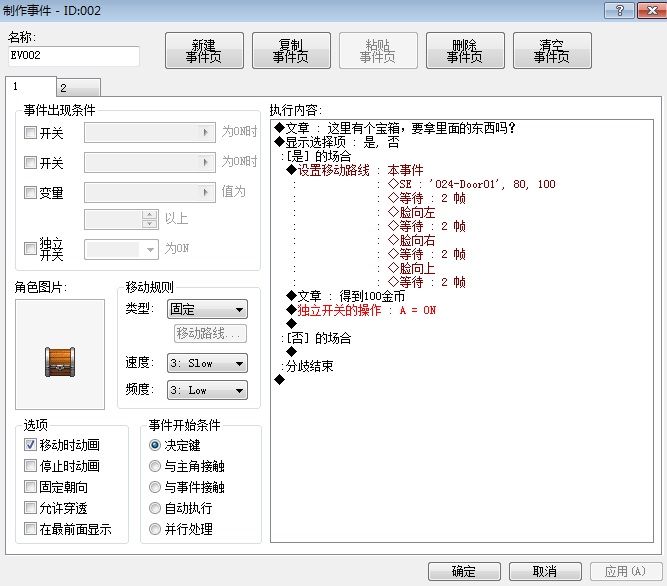Select event page tab 1
Image resolution: width=667 pixels, height=586 pixels.
(31, 86)
